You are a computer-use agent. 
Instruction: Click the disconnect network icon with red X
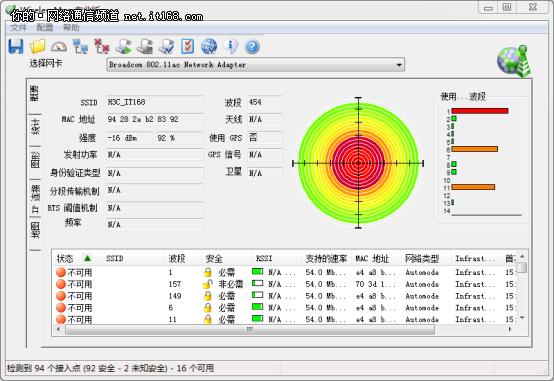[x=102, y=46]
